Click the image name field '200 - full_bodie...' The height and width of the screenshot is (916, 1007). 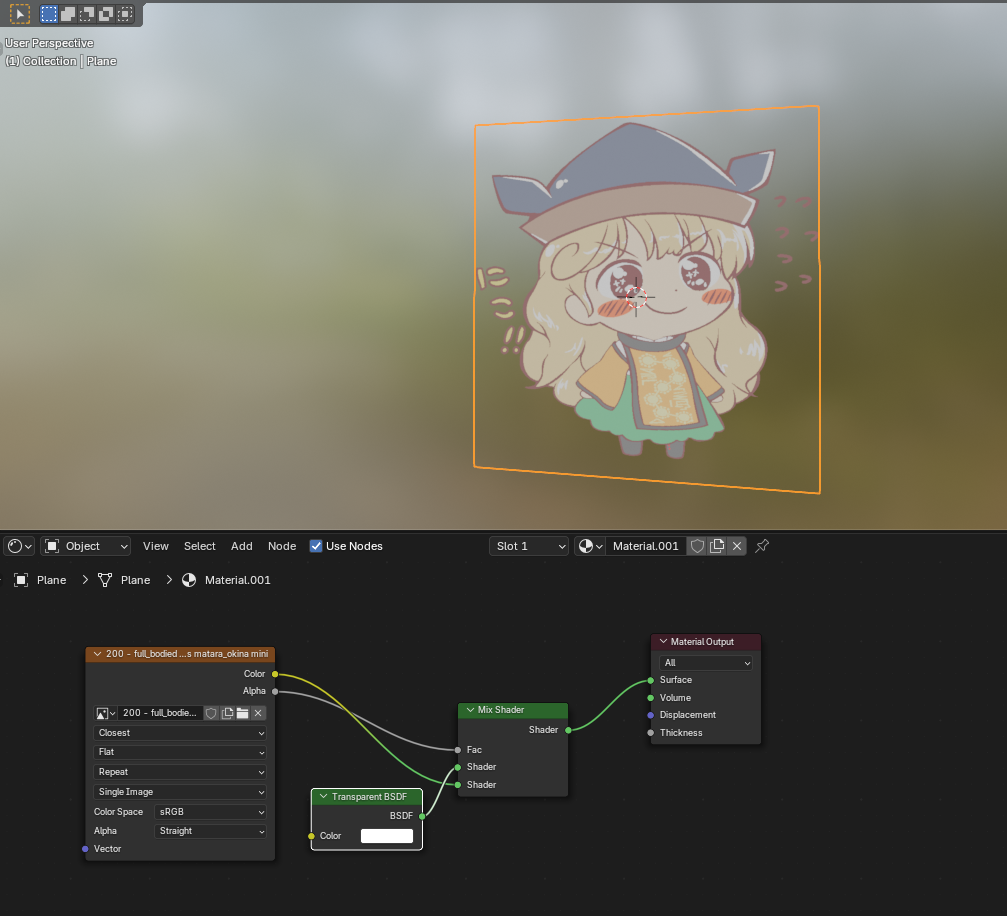click(x=160, y=713)
